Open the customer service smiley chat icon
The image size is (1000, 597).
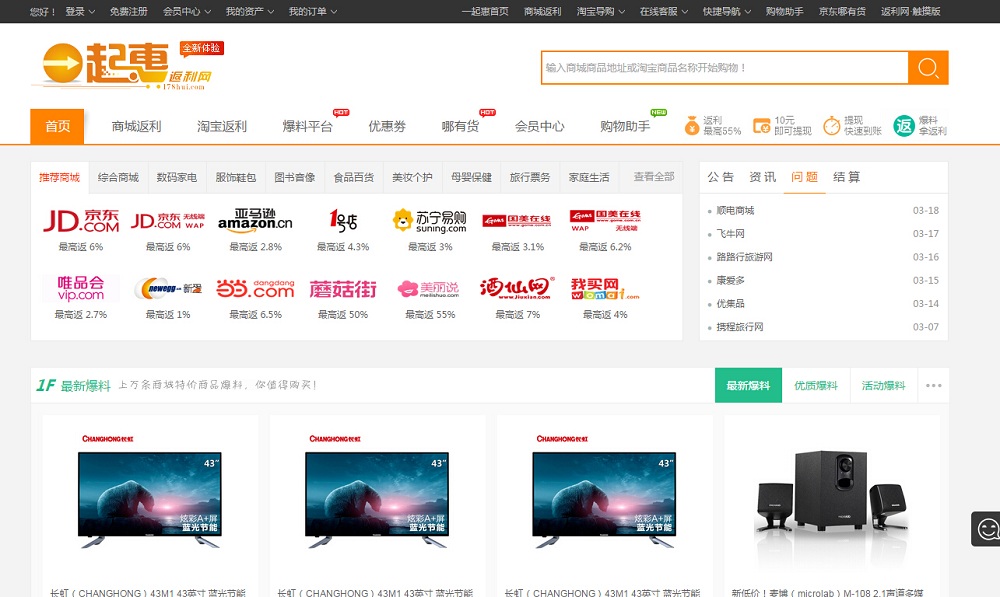[x=988, y=529]
